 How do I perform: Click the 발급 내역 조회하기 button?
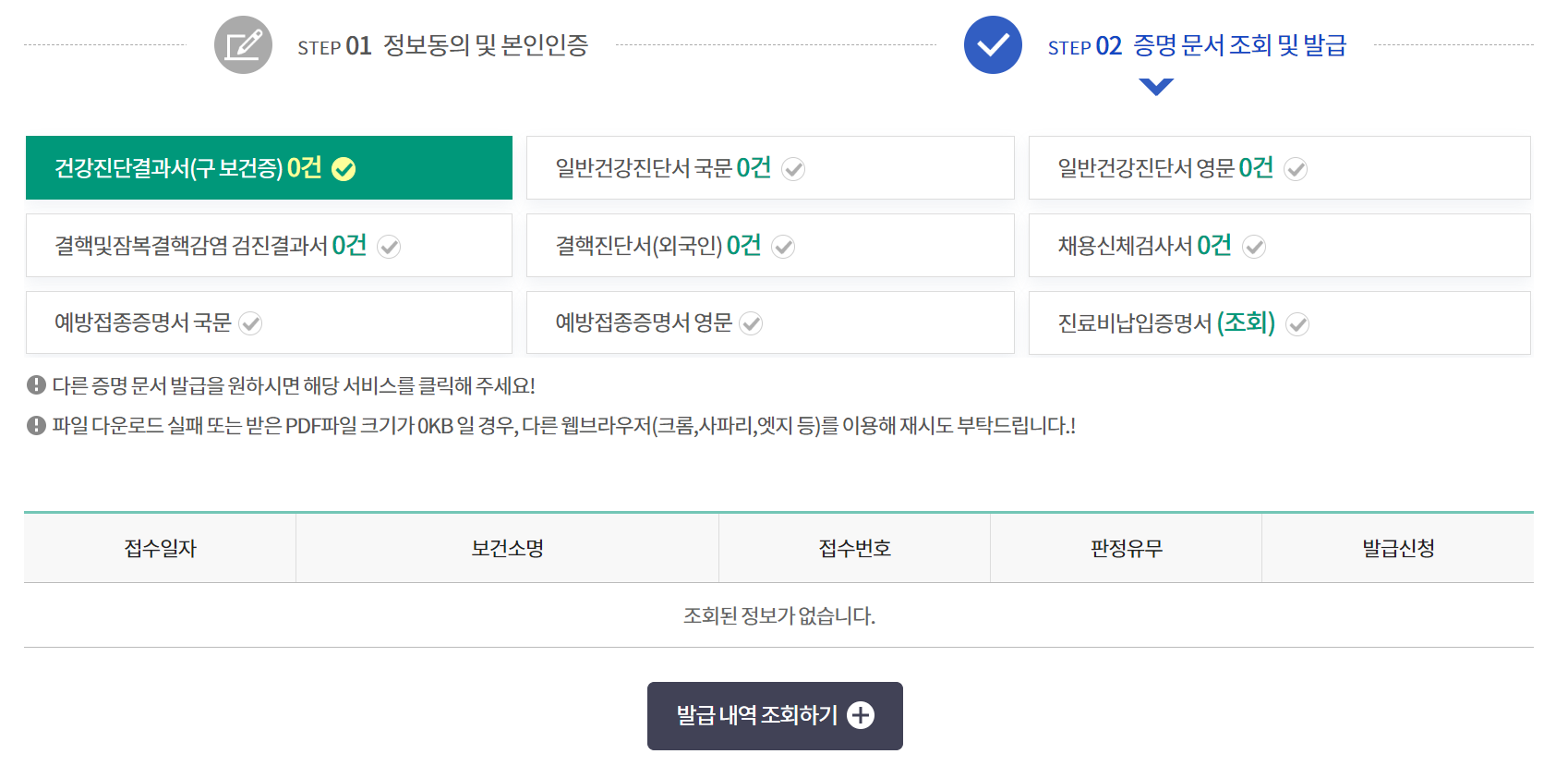pyautogui.click(x=775, y=715)
